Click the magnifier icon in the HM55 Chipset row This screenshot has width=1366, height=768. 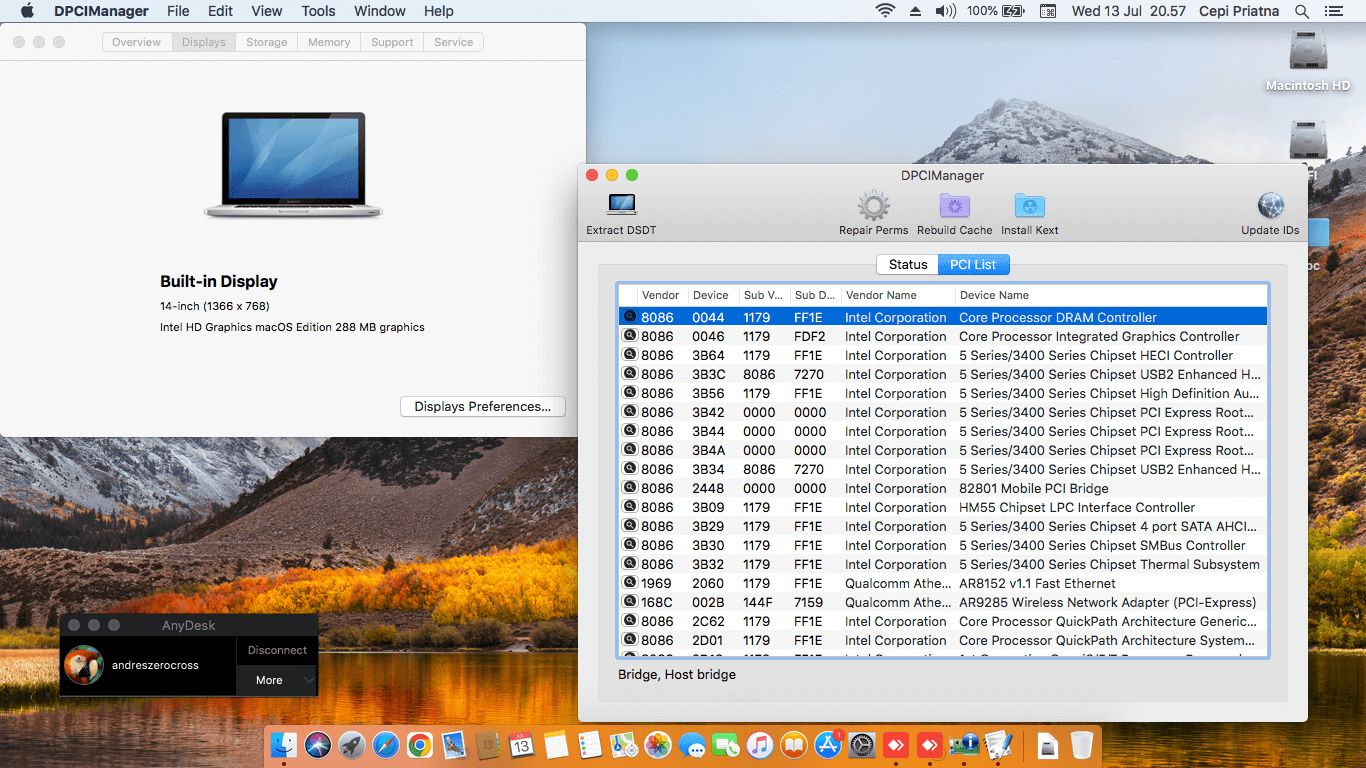click(x=630, y=507)
